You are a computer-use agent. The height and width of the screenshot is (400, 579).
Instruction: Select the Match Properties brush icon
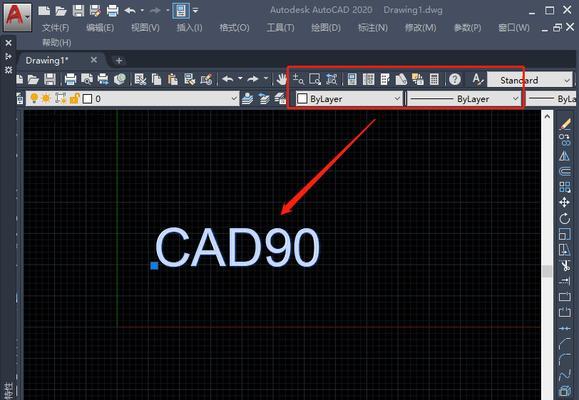click(190, 79)
